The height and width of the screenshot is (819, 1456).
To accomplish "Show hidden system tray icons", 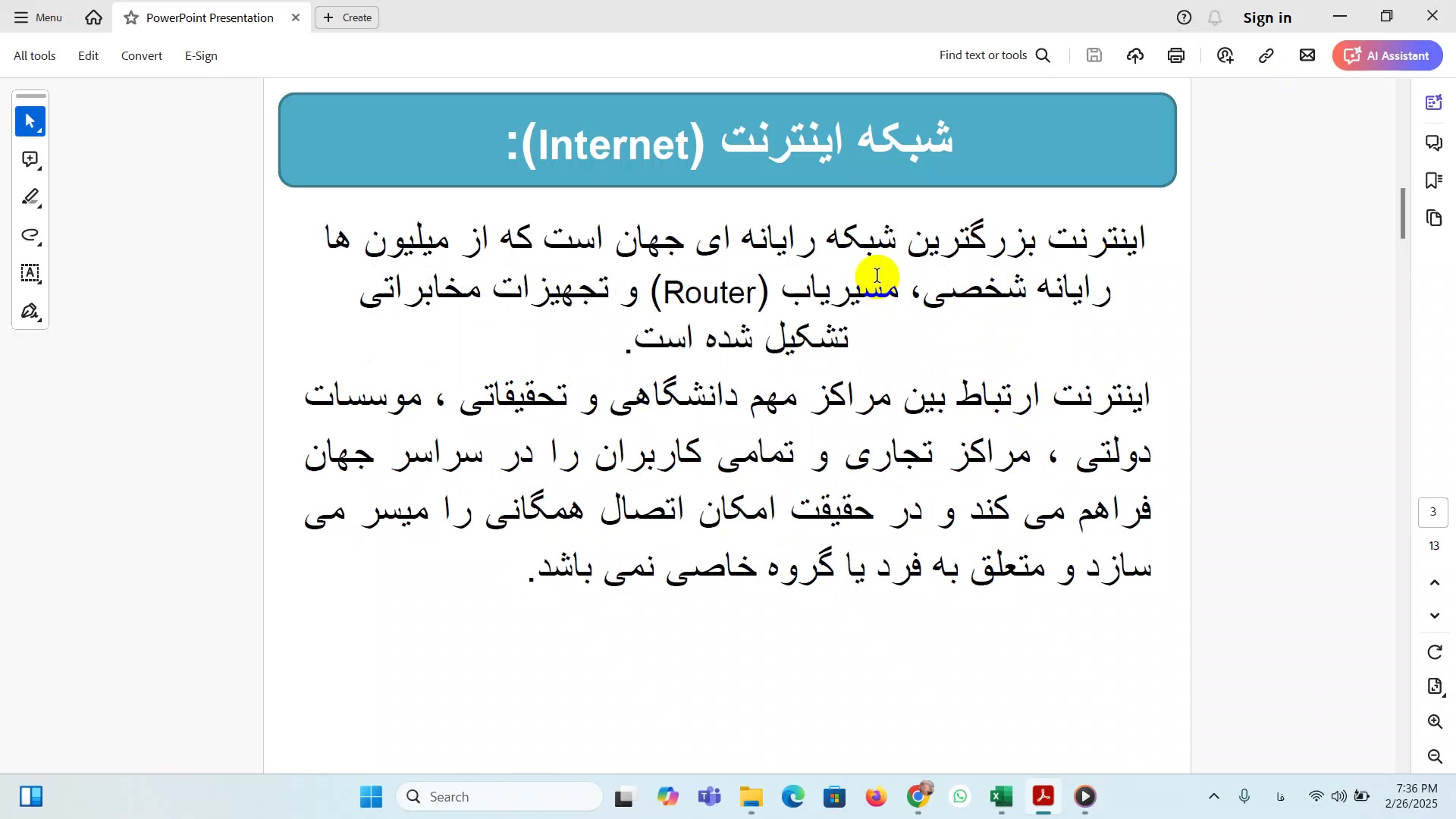I will coord(1213,796).
